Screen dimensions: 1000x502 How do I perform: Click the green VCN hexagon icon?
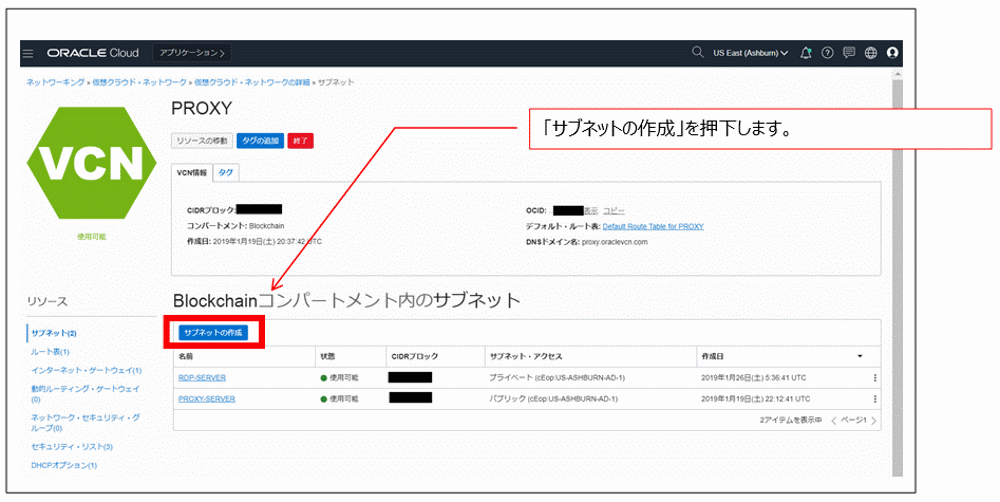92,163
